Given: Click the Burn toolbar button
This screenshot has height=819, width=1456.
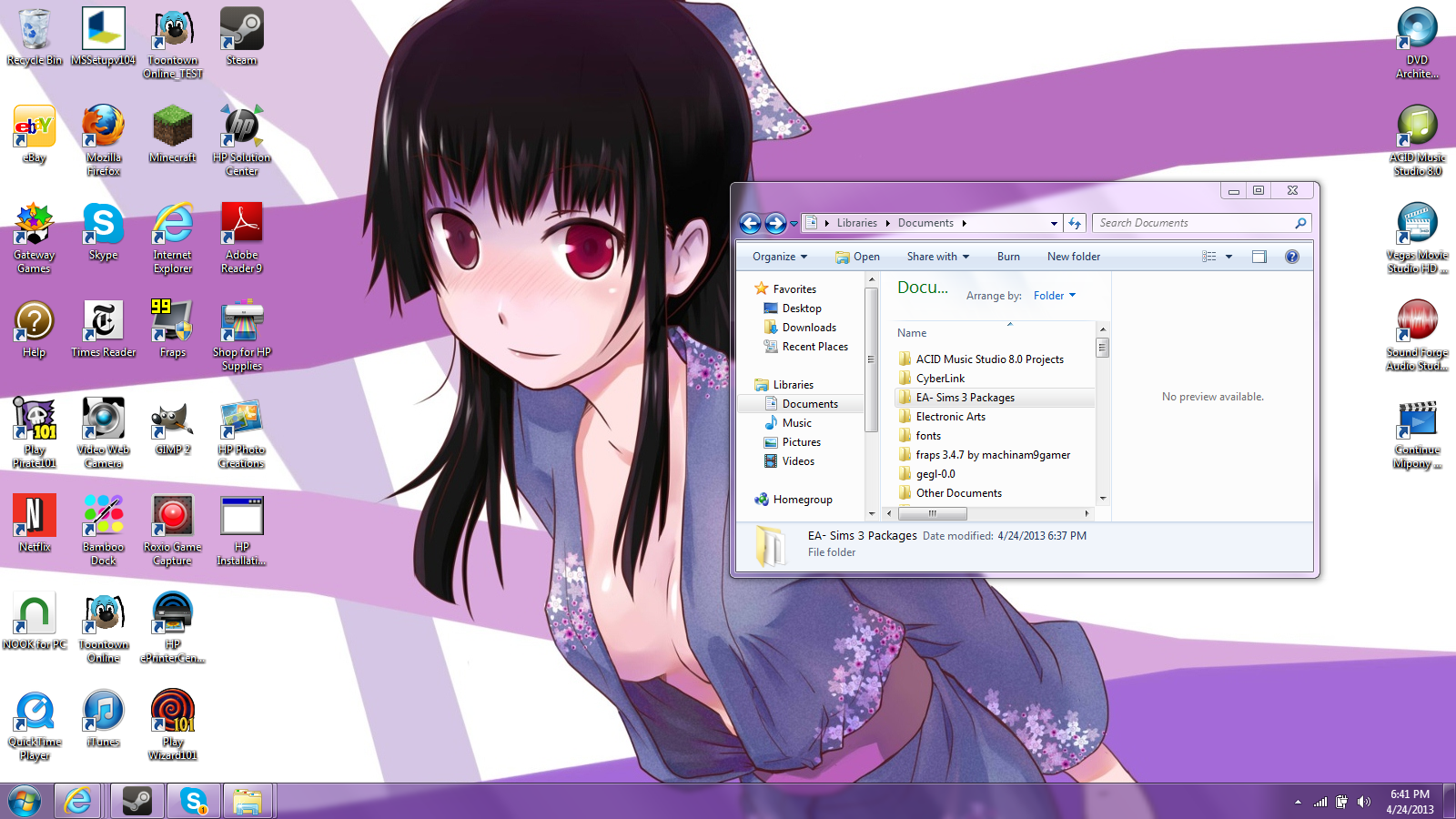Looking at the screenshot, I should (1008, 257).
